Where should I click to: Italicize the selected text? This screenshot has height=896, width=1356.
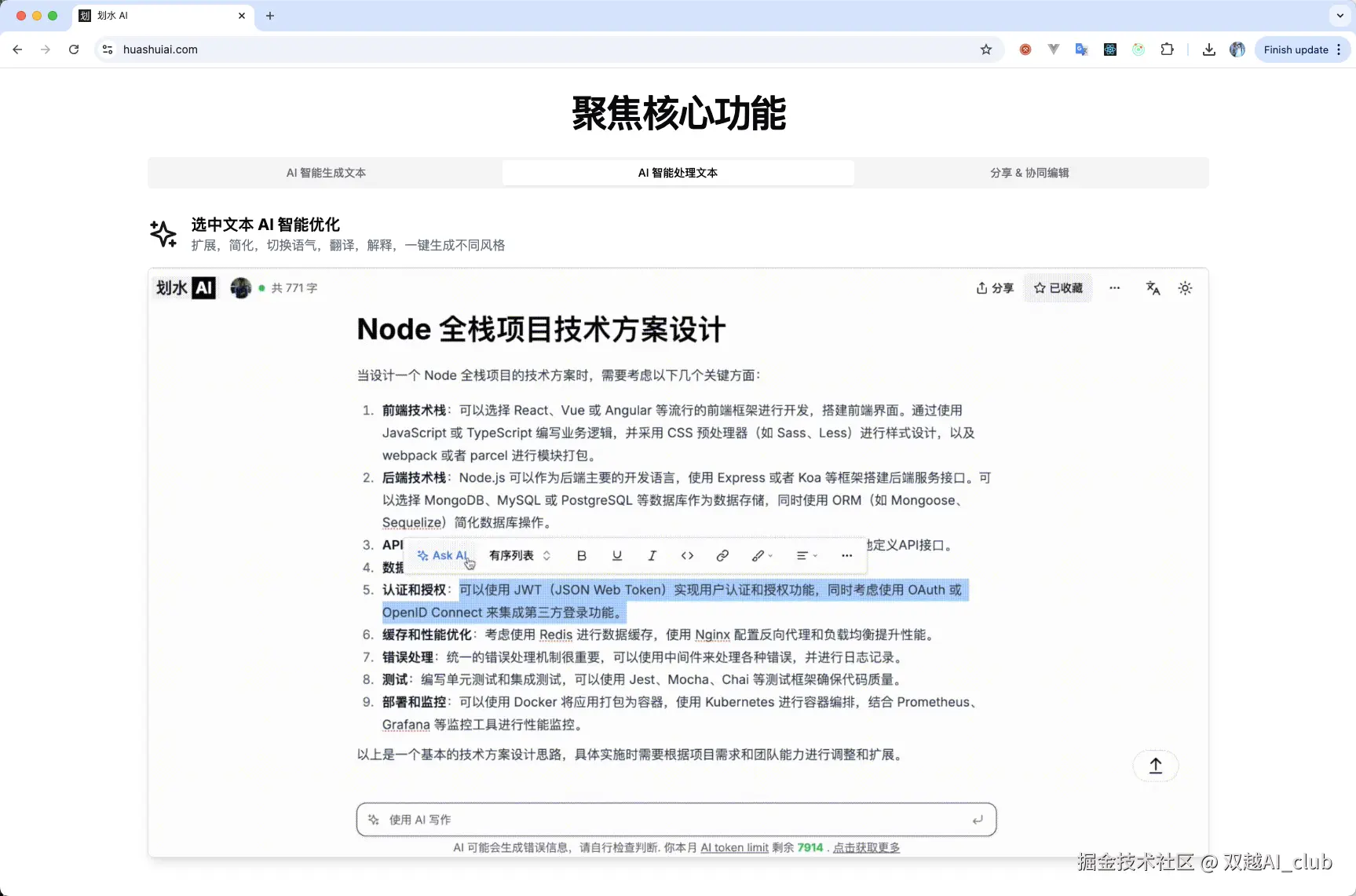pyautogui.click(x=652, y=555)
